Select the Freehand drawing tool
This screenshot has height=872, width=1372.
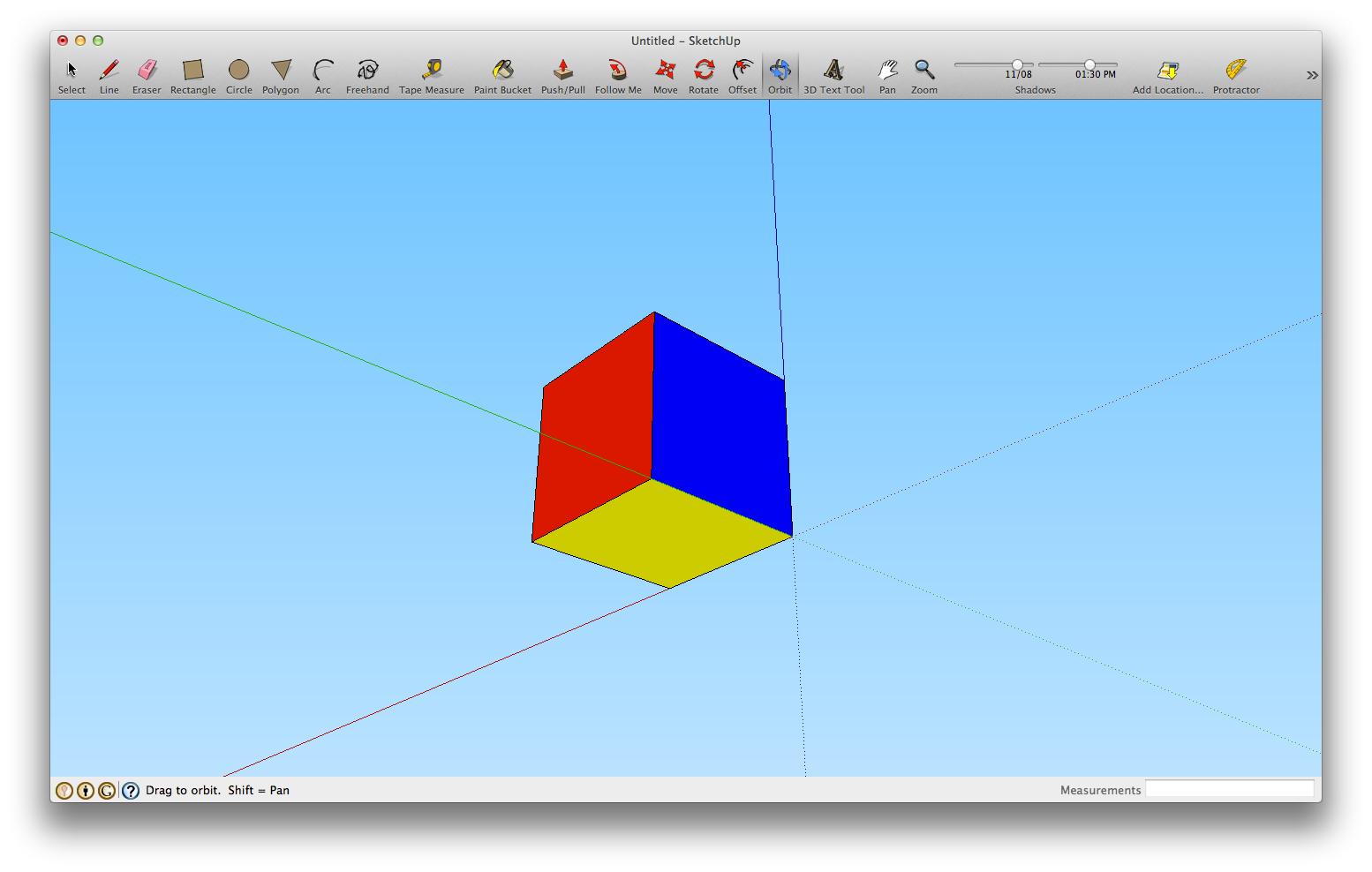(x=366, y=71)
